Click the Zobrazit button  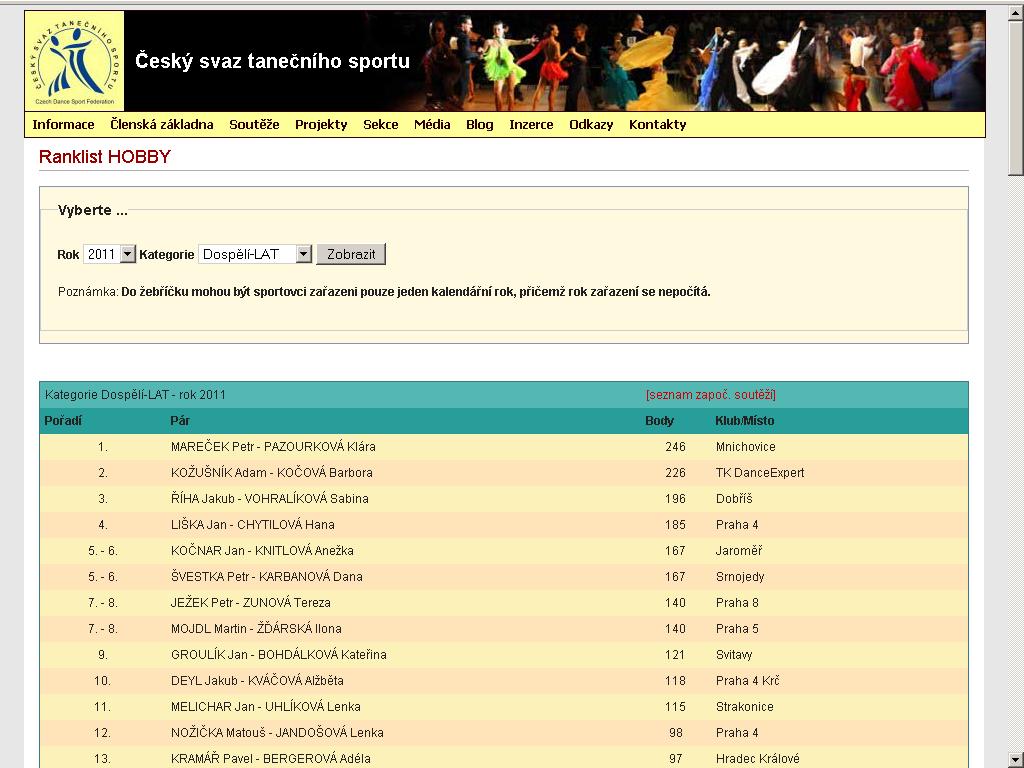(351, 254)
